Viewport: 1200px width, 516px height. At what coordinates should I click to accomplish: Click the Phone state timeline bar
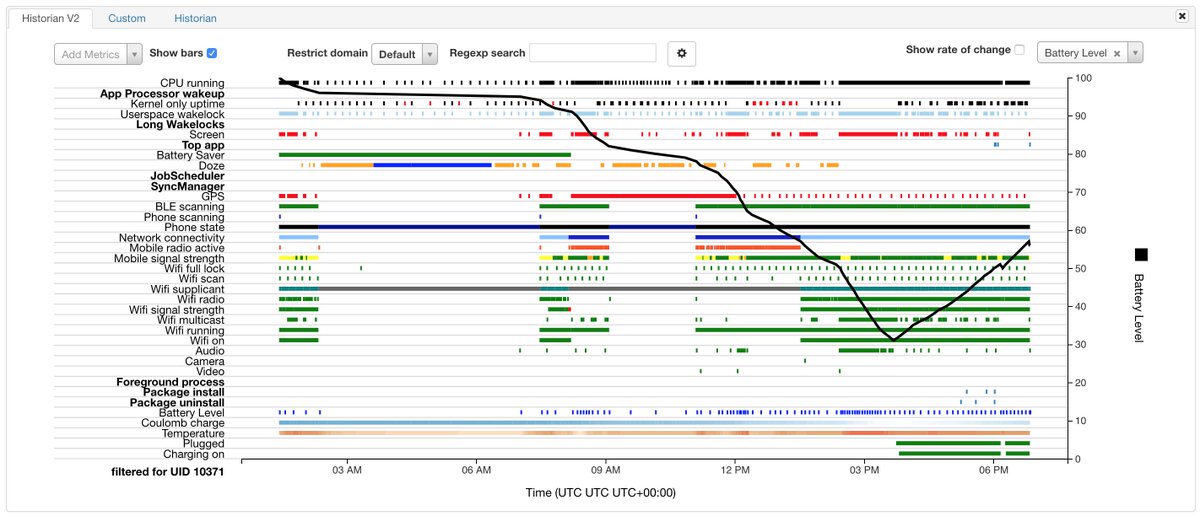[654, 227]
